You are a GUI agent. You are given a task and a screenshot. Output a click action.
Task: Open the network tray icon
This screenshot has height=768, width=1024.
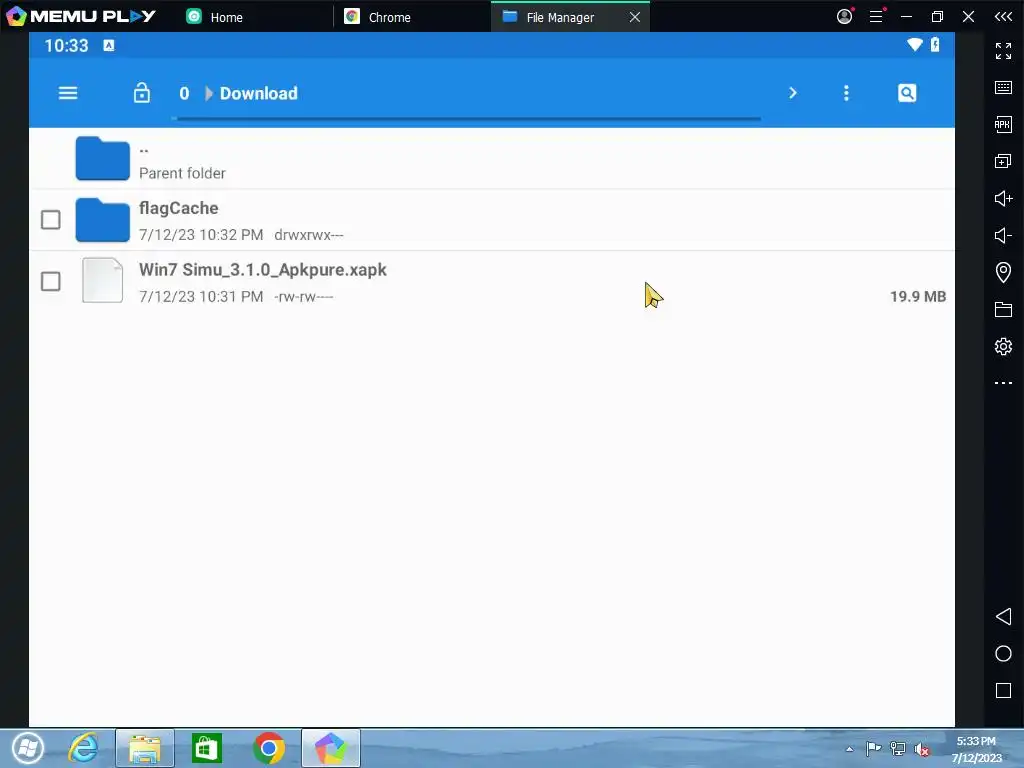pos(898,749)
